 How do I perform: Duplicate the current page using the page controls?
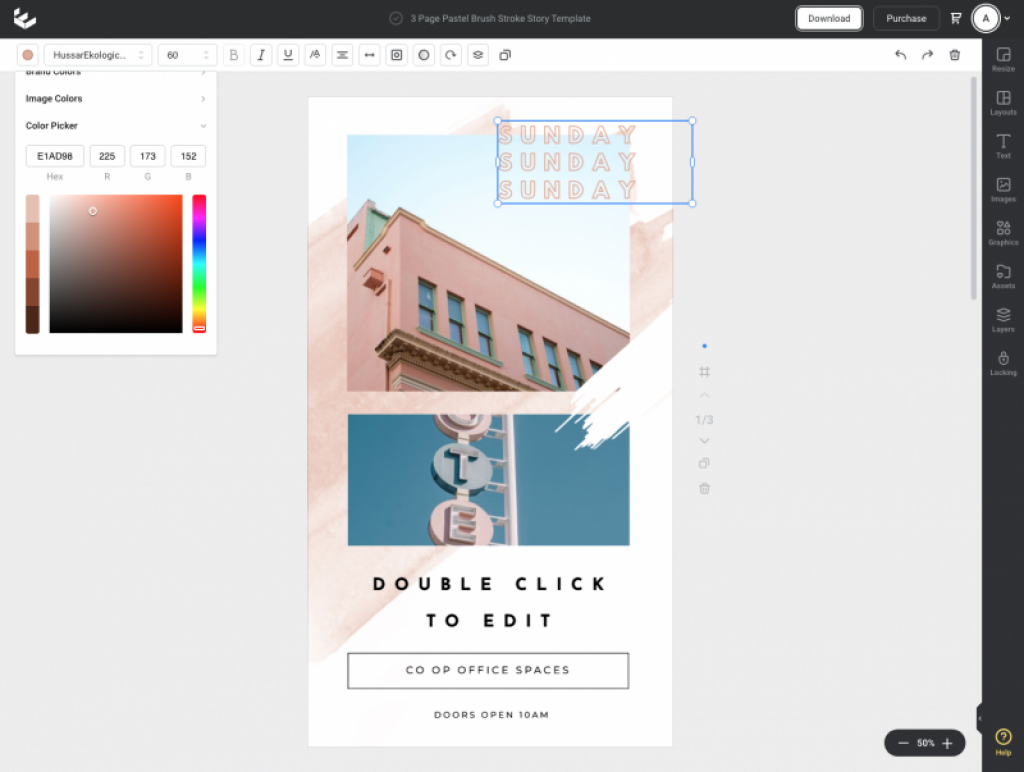coord(704,464)
